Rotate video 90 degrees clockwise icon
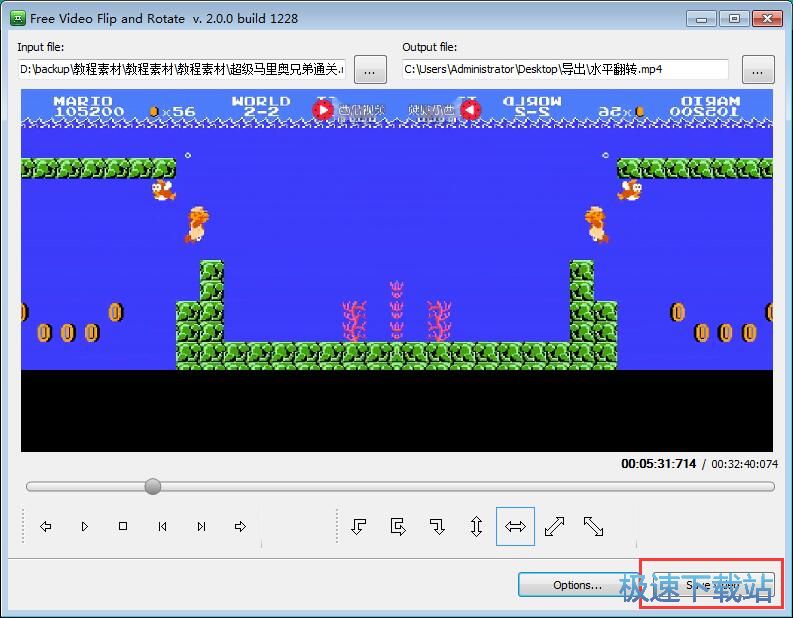Viewport: 793px width, 618px height. (437, 526)
